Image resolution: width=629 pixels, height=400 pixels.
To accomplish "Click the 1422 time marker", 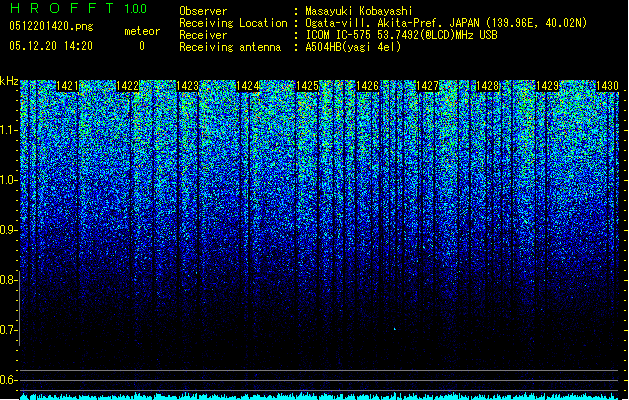I will [128, 86].
